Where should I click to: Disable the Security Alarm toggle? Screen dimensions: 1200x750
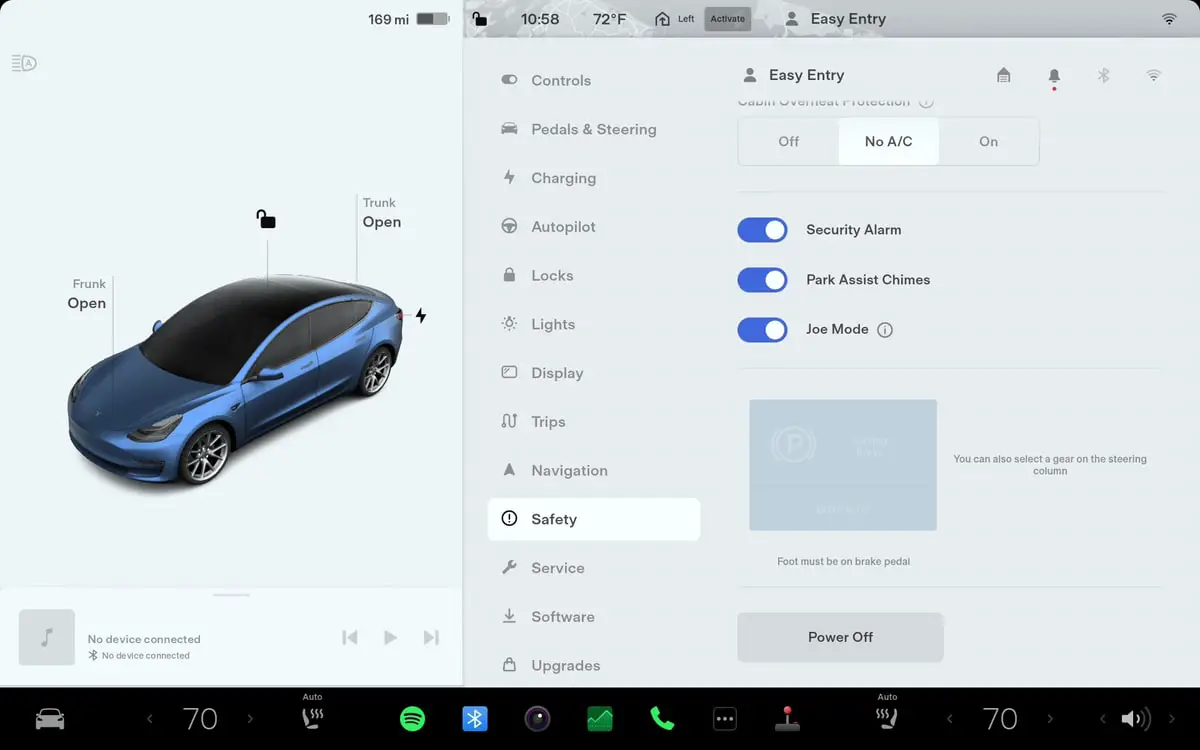[x=762, y=230]
